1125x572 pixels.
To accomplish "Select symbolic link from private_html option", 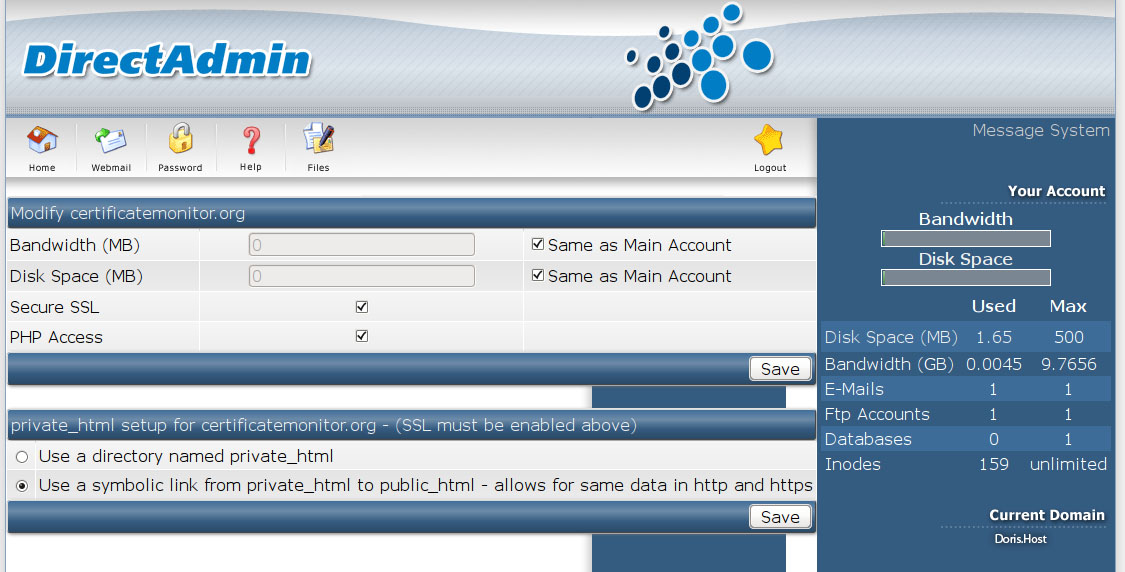I will (22, 486).
